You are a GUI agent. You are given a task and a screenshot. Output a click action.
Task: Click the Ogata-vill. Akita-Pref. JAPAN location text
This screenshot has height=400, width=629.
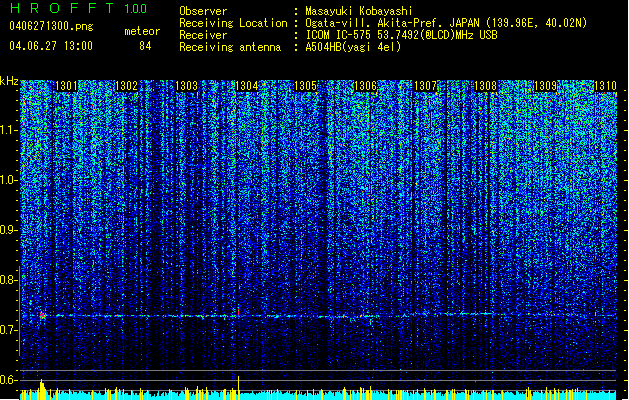pos(446,23)
